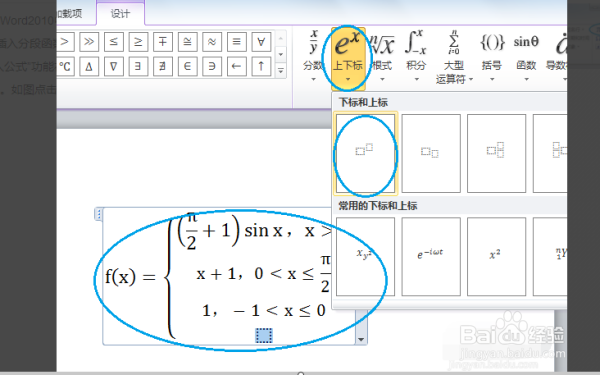Insert the approximately-equal ≅ symbol
600x375 pixels.
[x=187, y=42]
